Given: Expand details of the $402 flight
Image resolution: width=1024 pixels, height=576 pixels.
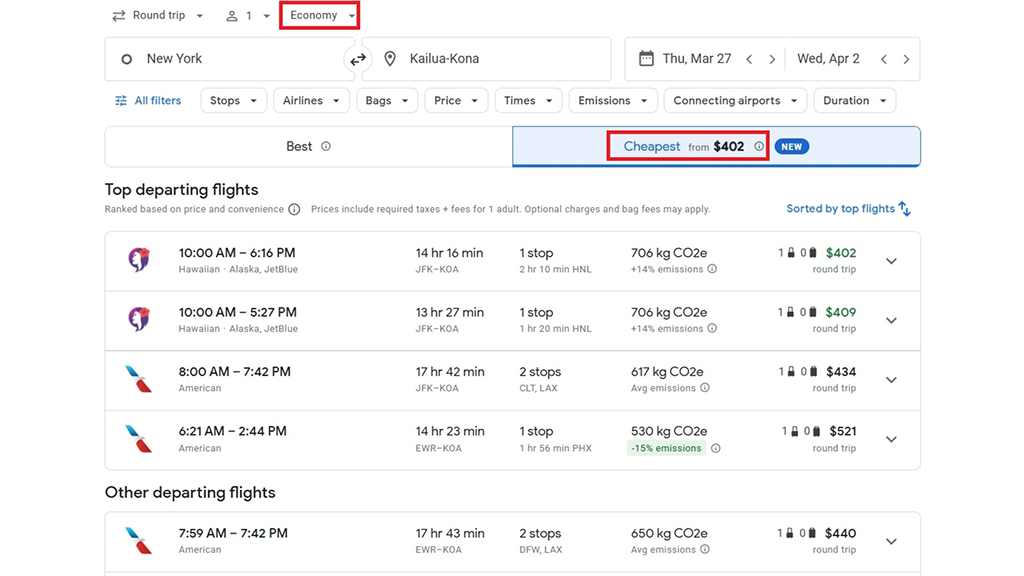Looking at the screenshot, I should coord(891,261).
